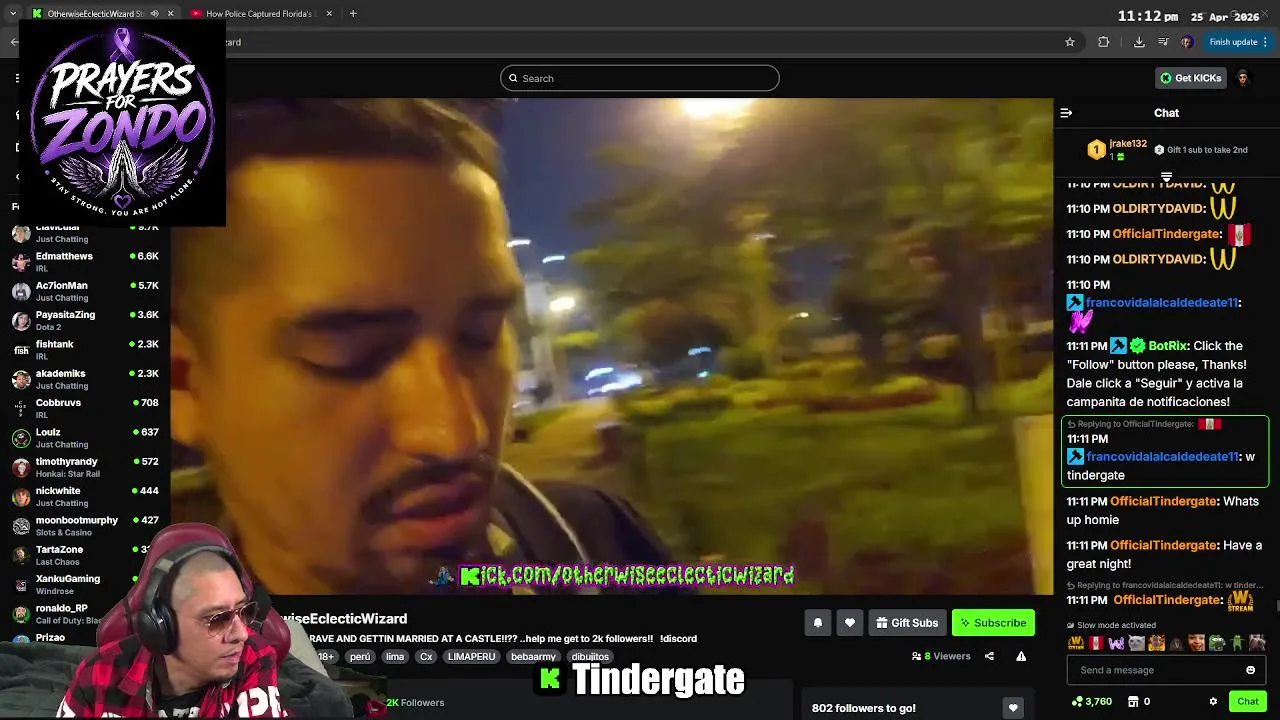Insert the Peru flag emote

[x=1096, y=643]
